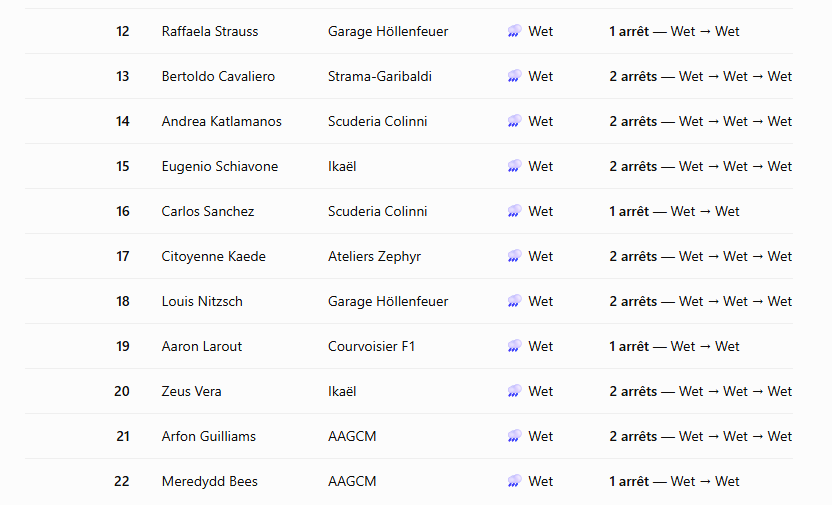
Task: Click the rain icon for Arfon Guilliams
Action: point(514,436)
